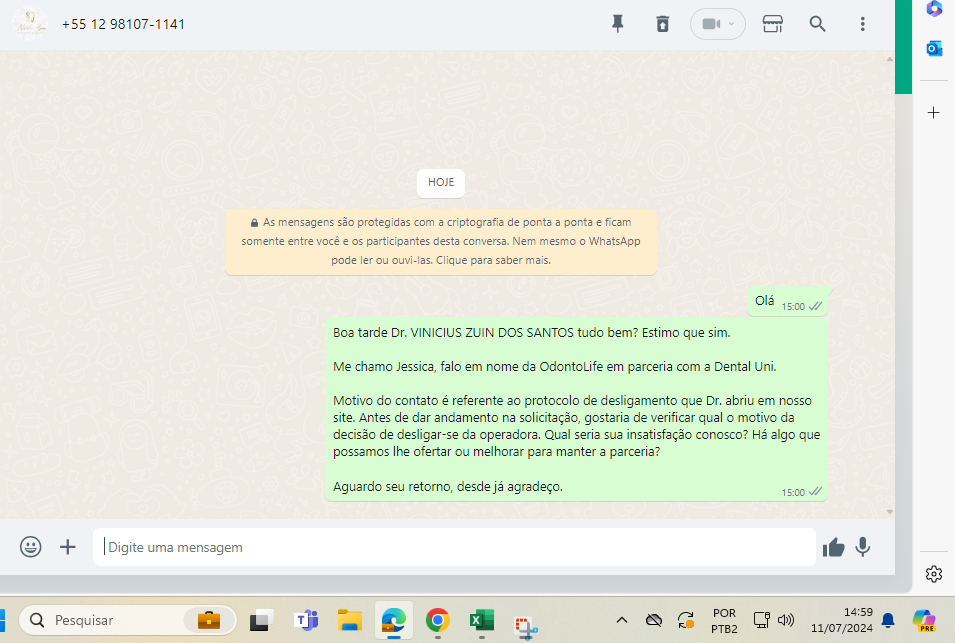Open the notifications bell

[x=888, y=620]
